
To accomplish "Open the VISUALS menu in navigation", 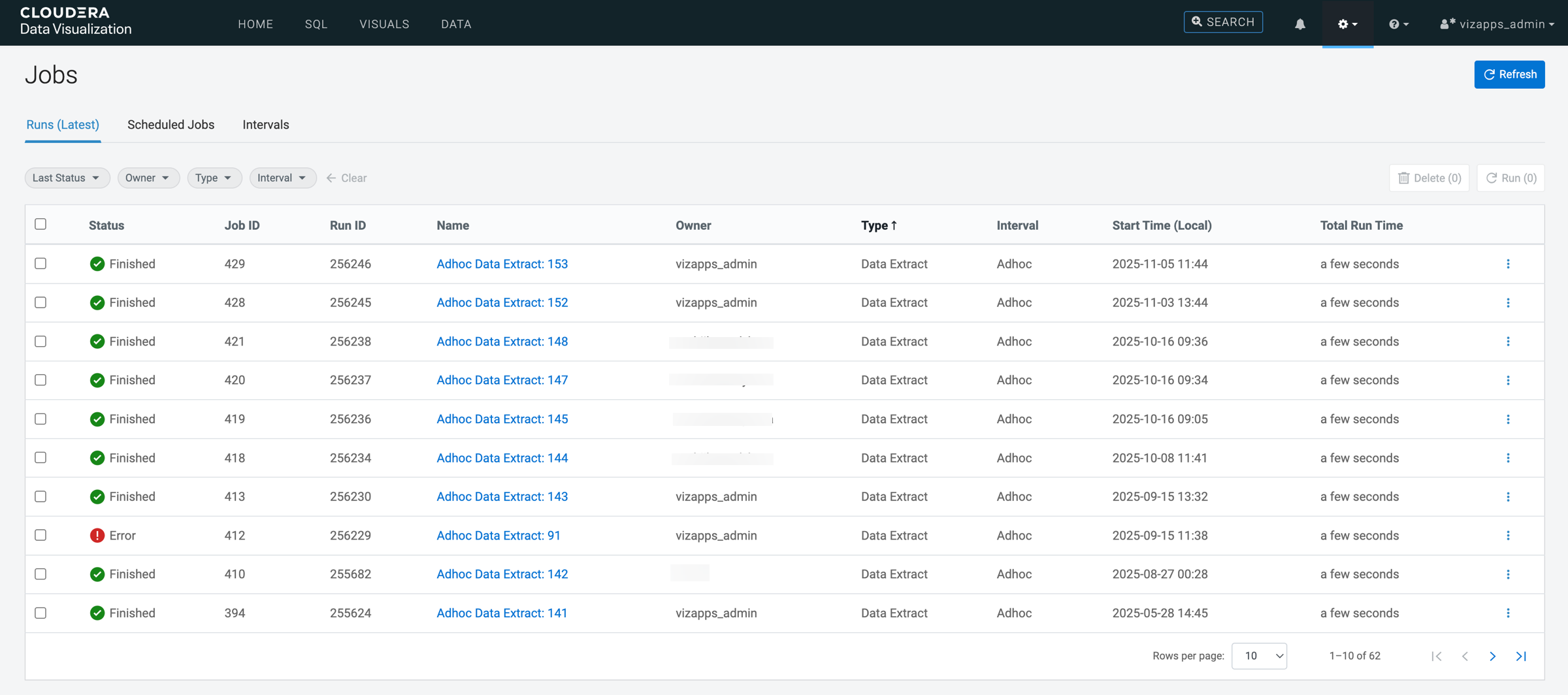I will pyautogui.click(x=384, y=24).
